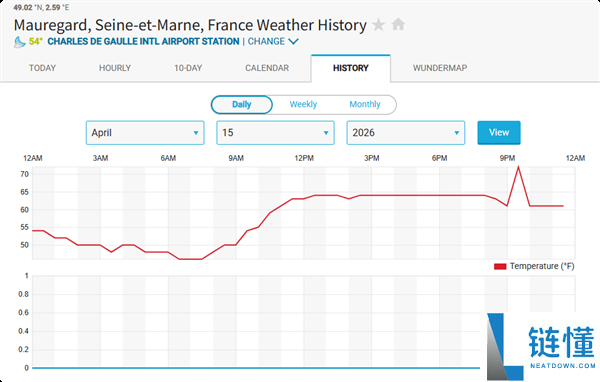Select the Daily view toggle
This screenshot has width=600, height=382.
242,104
